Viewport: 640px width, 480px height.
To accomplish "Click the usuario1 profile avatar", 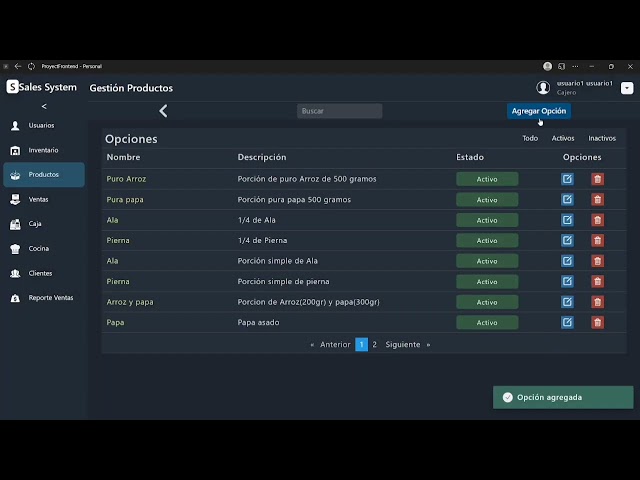I will pos(543,88).
